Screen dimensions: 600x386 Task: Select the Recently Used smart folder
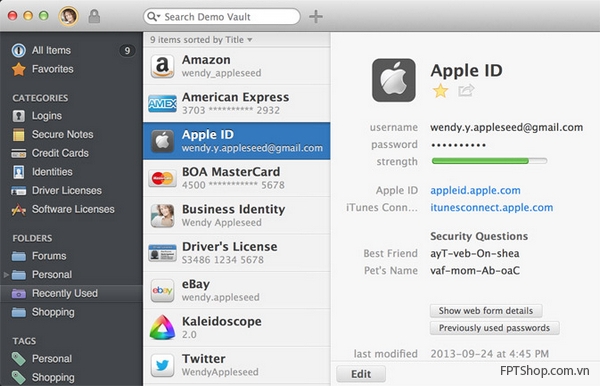tap(71, 293)
